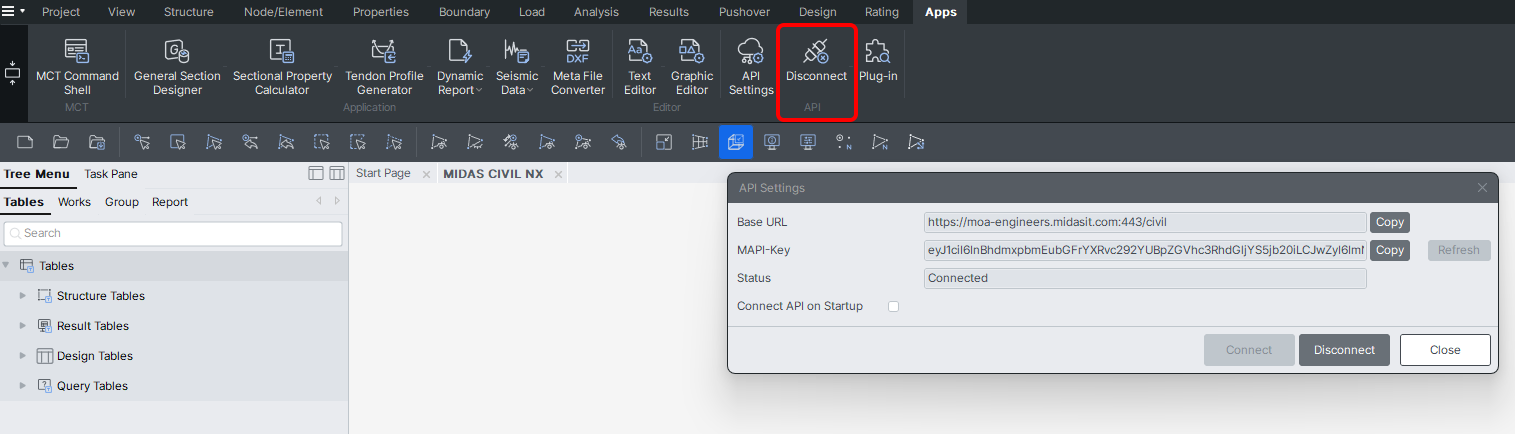Switch to the Results ribbon tab
Image resolution: width=1515 pixels, height=434 pixels.
pyautogui.click(x=669, y=12)
